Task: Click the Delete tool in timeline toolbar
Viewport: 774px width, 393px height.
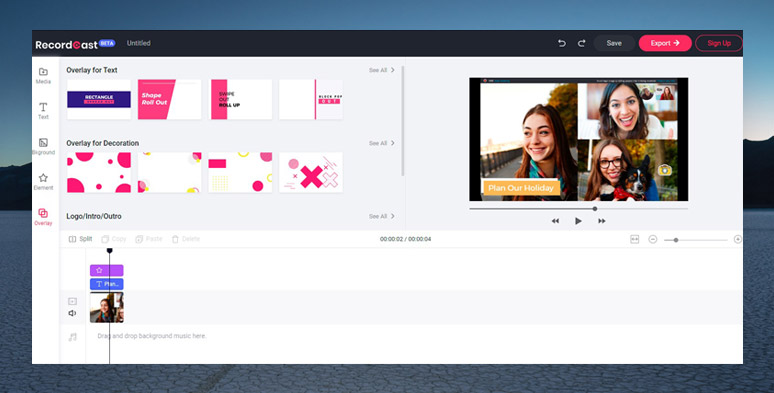Action: coord(186,239)
